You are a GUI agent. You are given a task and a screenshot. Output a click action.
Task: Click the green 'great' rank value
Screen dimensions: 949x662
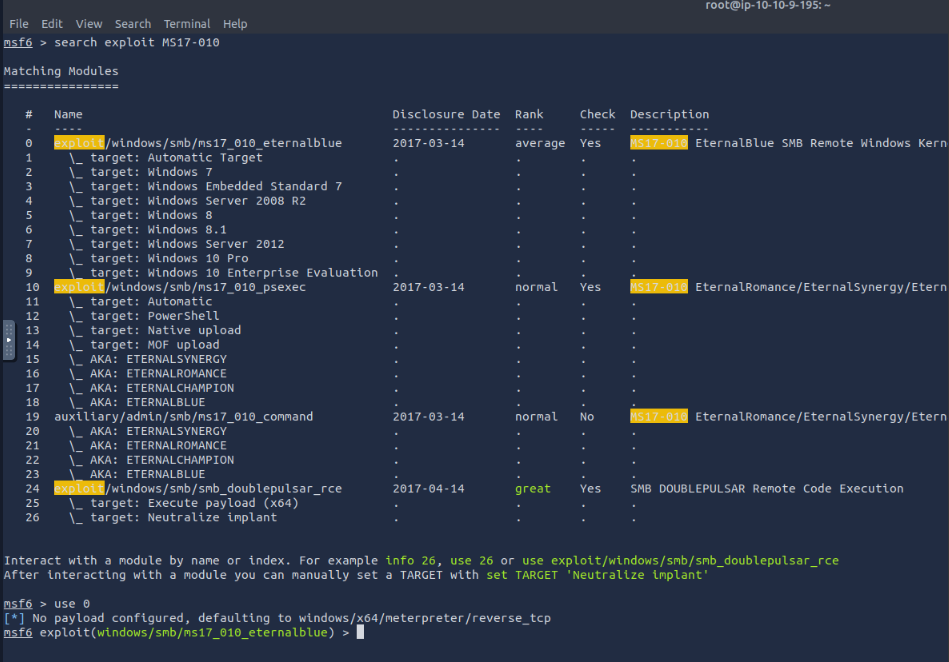[533, 489]
